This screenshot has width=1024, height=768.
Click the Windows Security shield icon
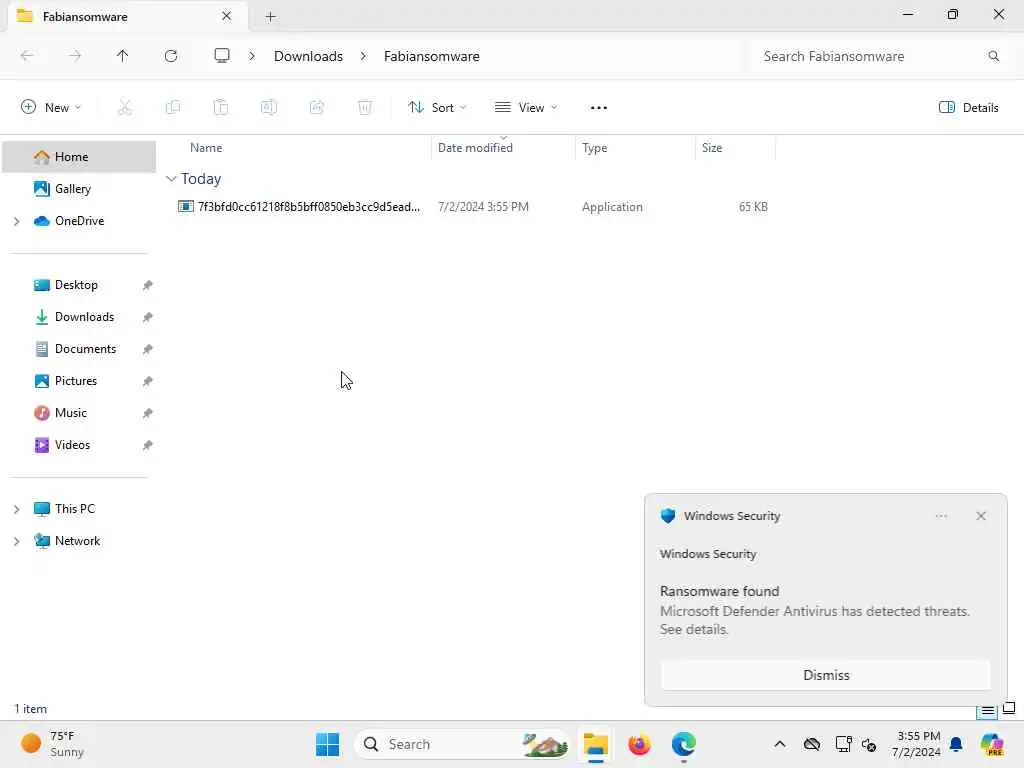(x=667, y=516)
